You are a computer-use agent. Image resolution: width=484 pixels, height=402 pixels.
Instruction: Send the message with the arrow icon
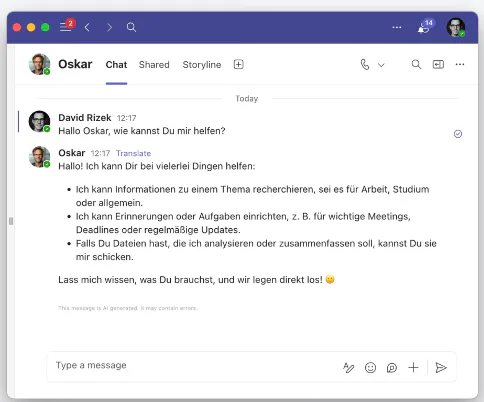click(441, 368)
